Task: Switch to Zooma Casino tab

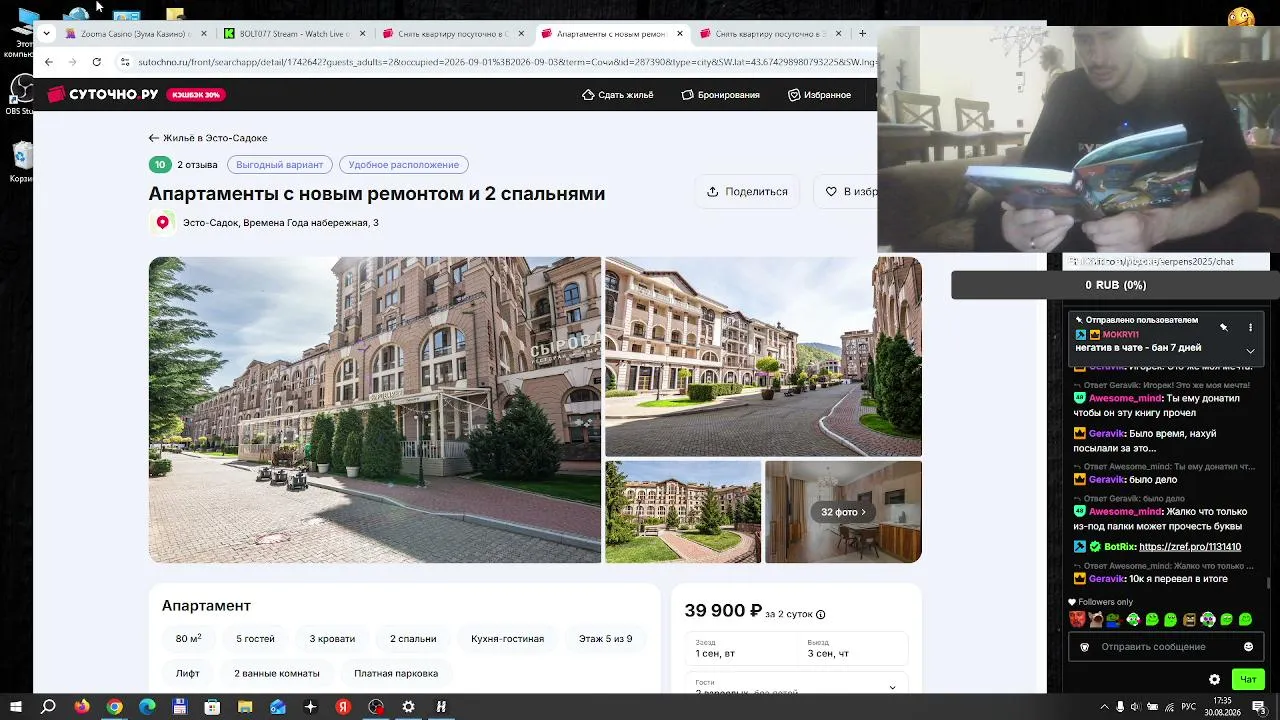Action: 134,34
